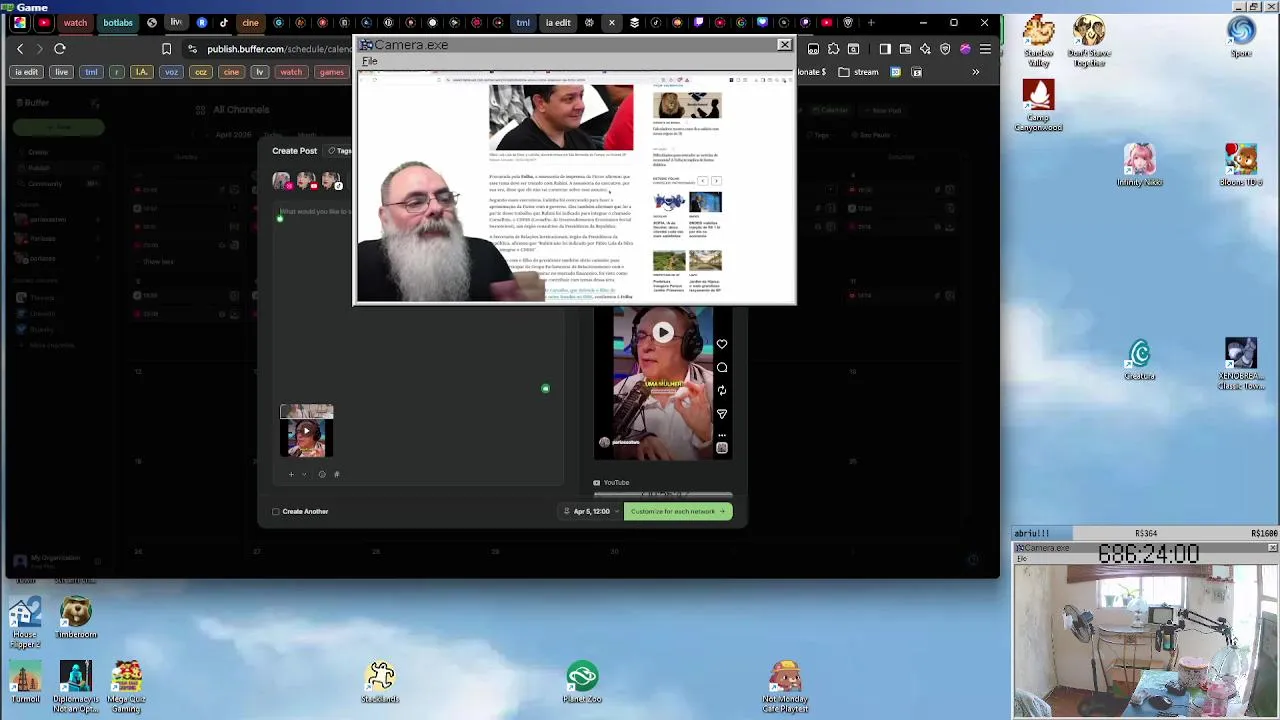Image resolution: width=1280 pixels, height=720 pixels.
Task: Open the ccz bookmark
Action: [x=201, y=72]
